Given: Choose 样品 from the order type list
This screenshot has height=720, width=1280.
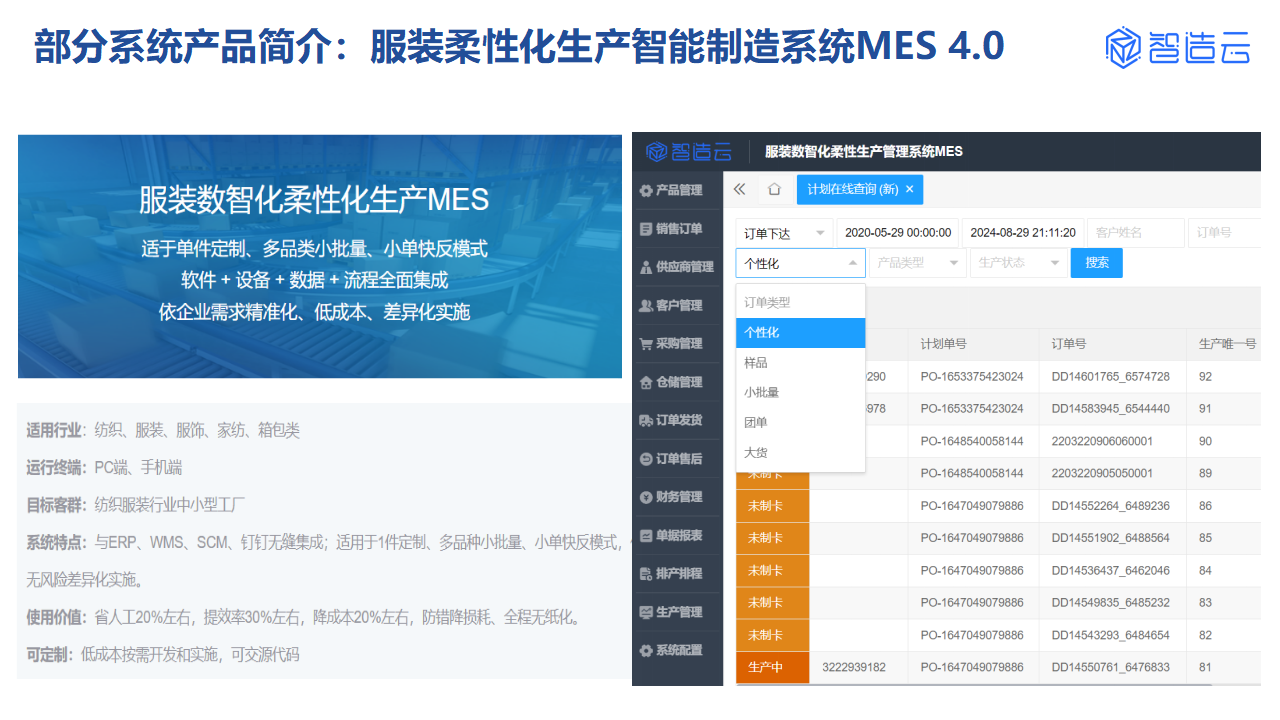Looking at the screenshot, I should pyautogui.click(x=800, y=363).
